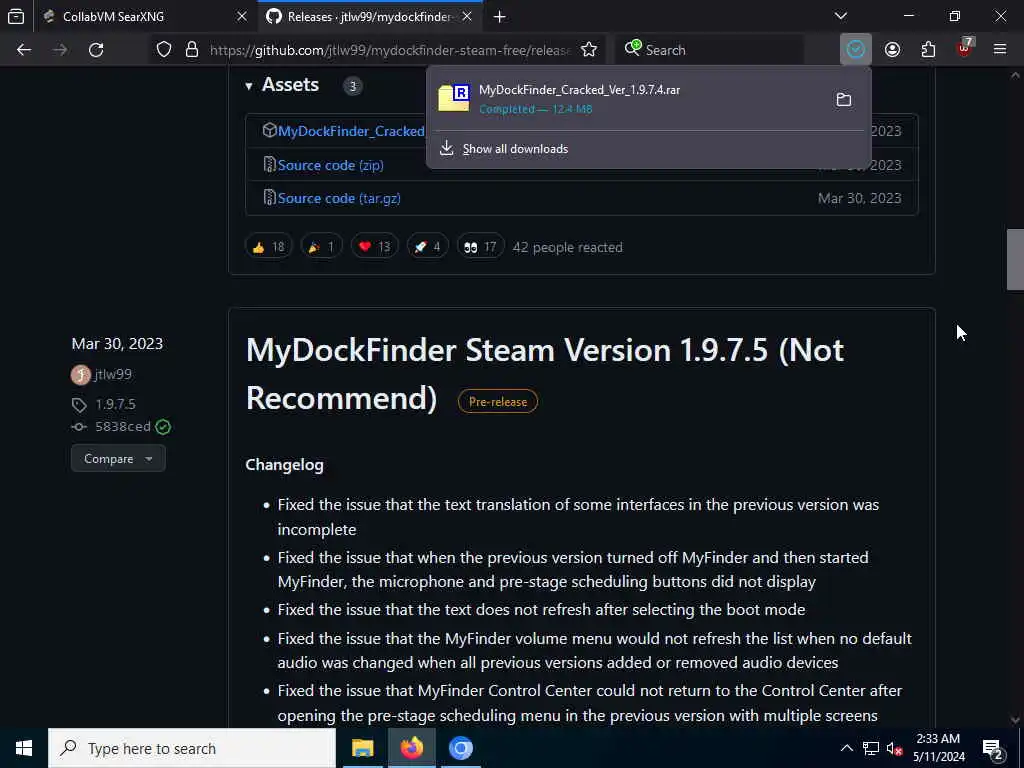Open the list all tabs dropdown arrow
This screenshot has height=768, width=1024.
[840, 16]
